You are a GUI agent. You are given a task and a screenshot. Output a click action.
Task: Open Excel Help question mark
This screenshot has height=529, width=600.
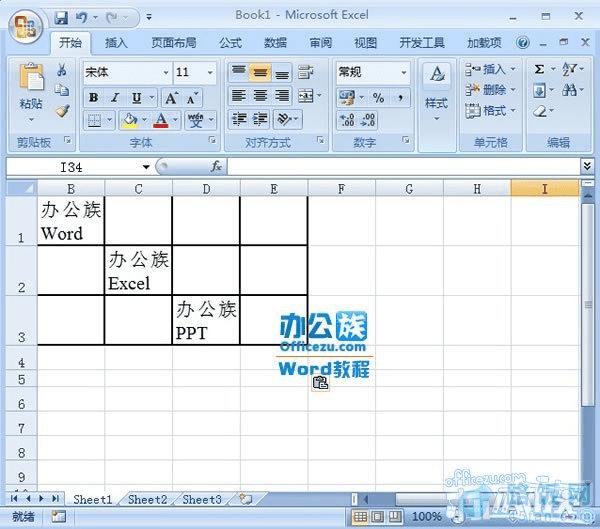[x=523, y=42]
